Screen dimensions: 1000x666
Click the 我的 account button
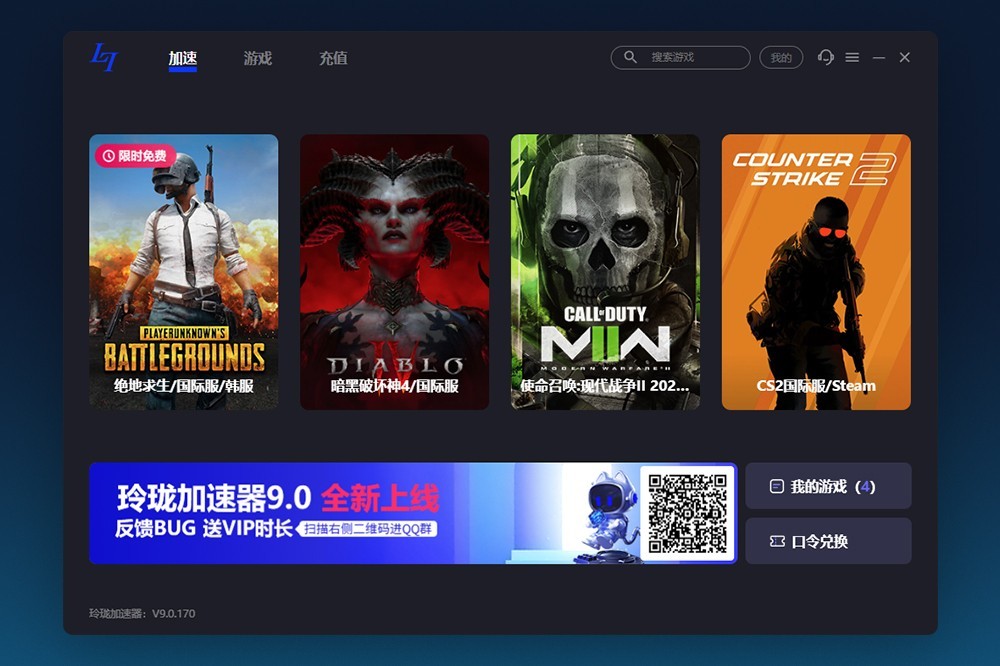click(x=781, y=57)
